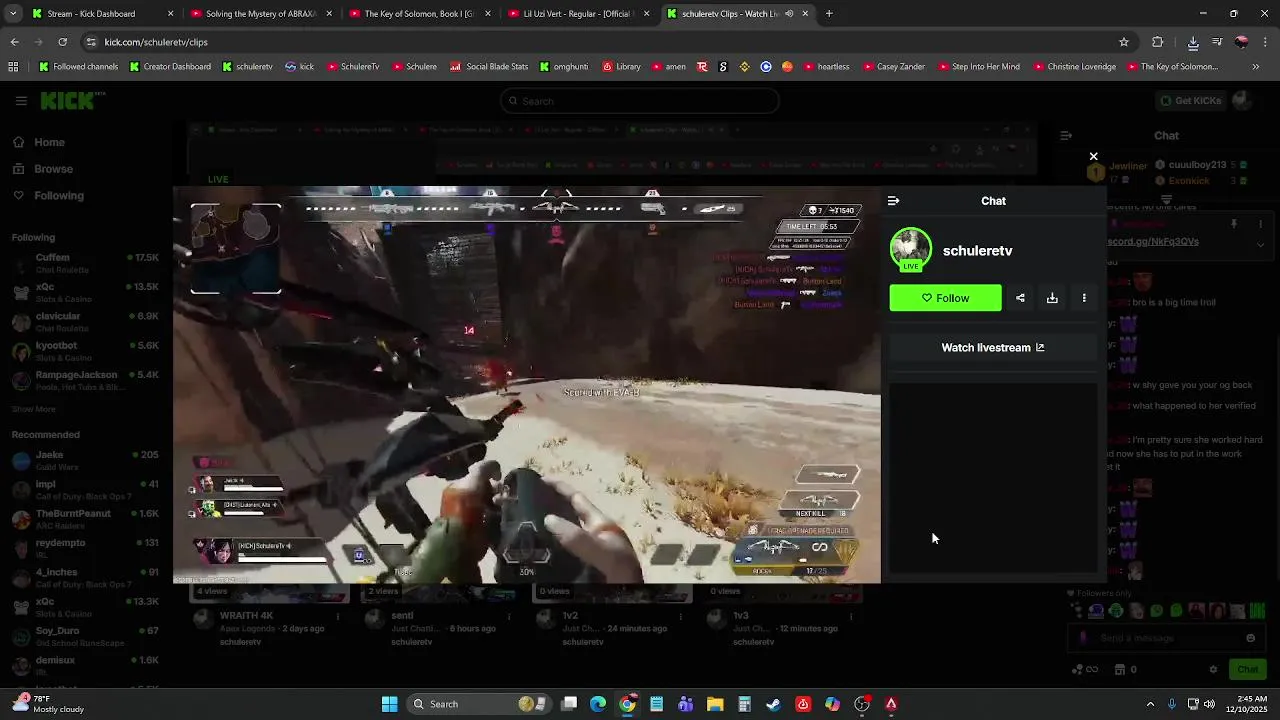This screenshot has width=1280, height=720.
Task: Open Microsoft Edge from taskbar
Action: tap(598, 704)
